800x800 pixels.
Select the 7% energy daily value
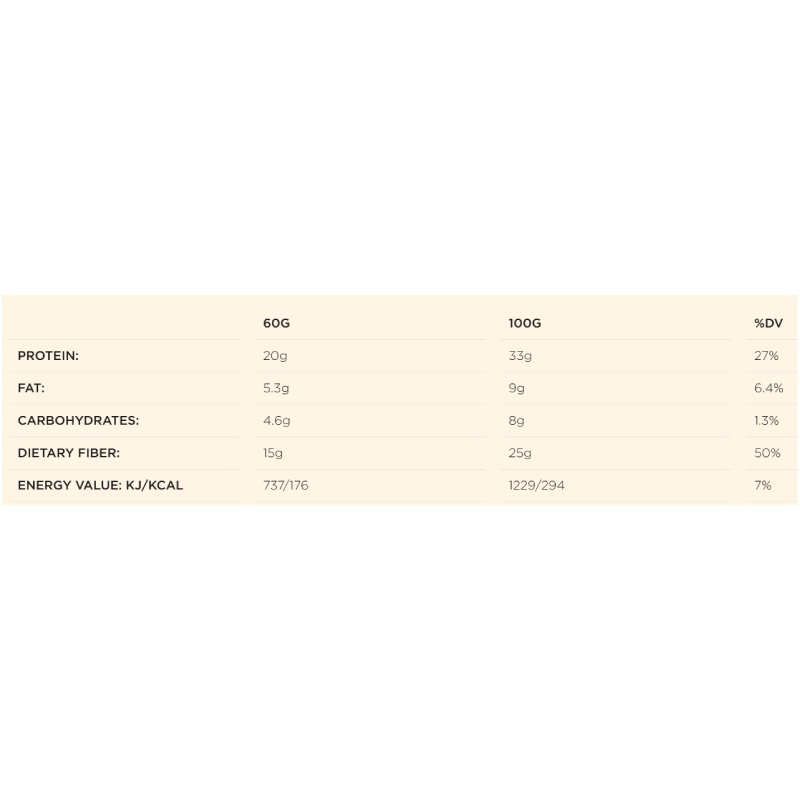pos(763,485)
